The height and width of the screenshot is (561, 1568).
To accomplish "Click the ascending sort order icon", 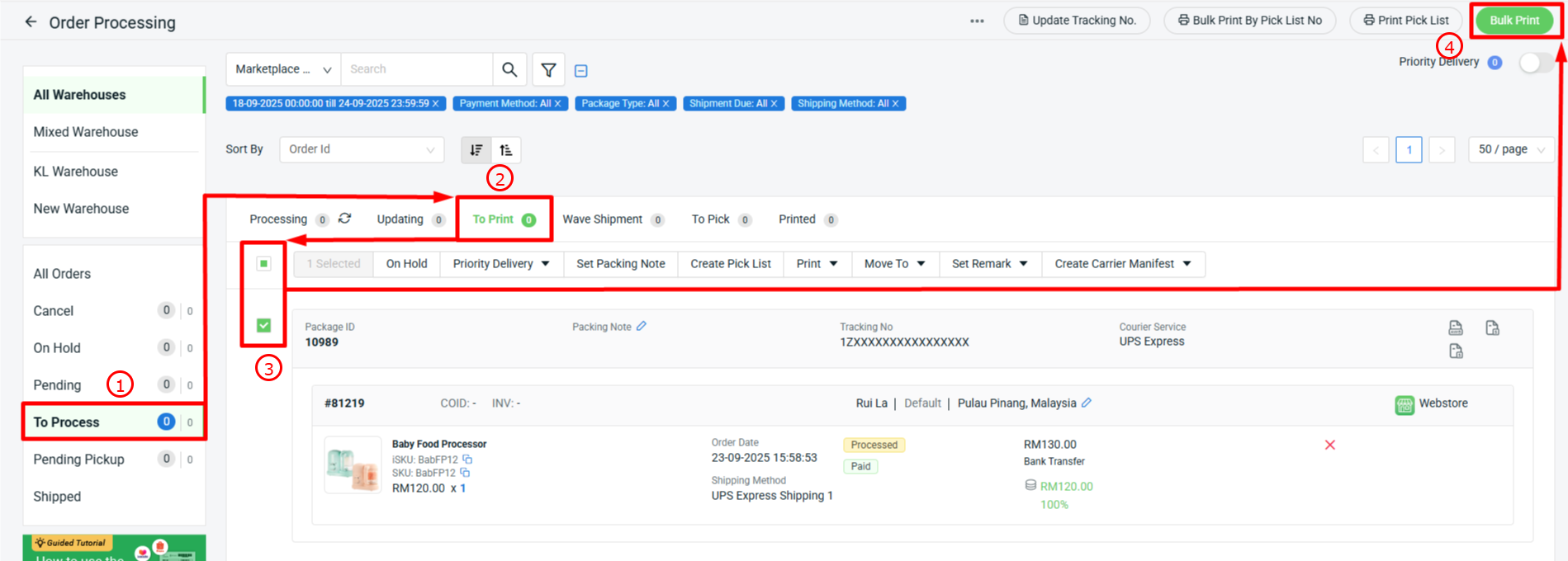I will 506,149.
